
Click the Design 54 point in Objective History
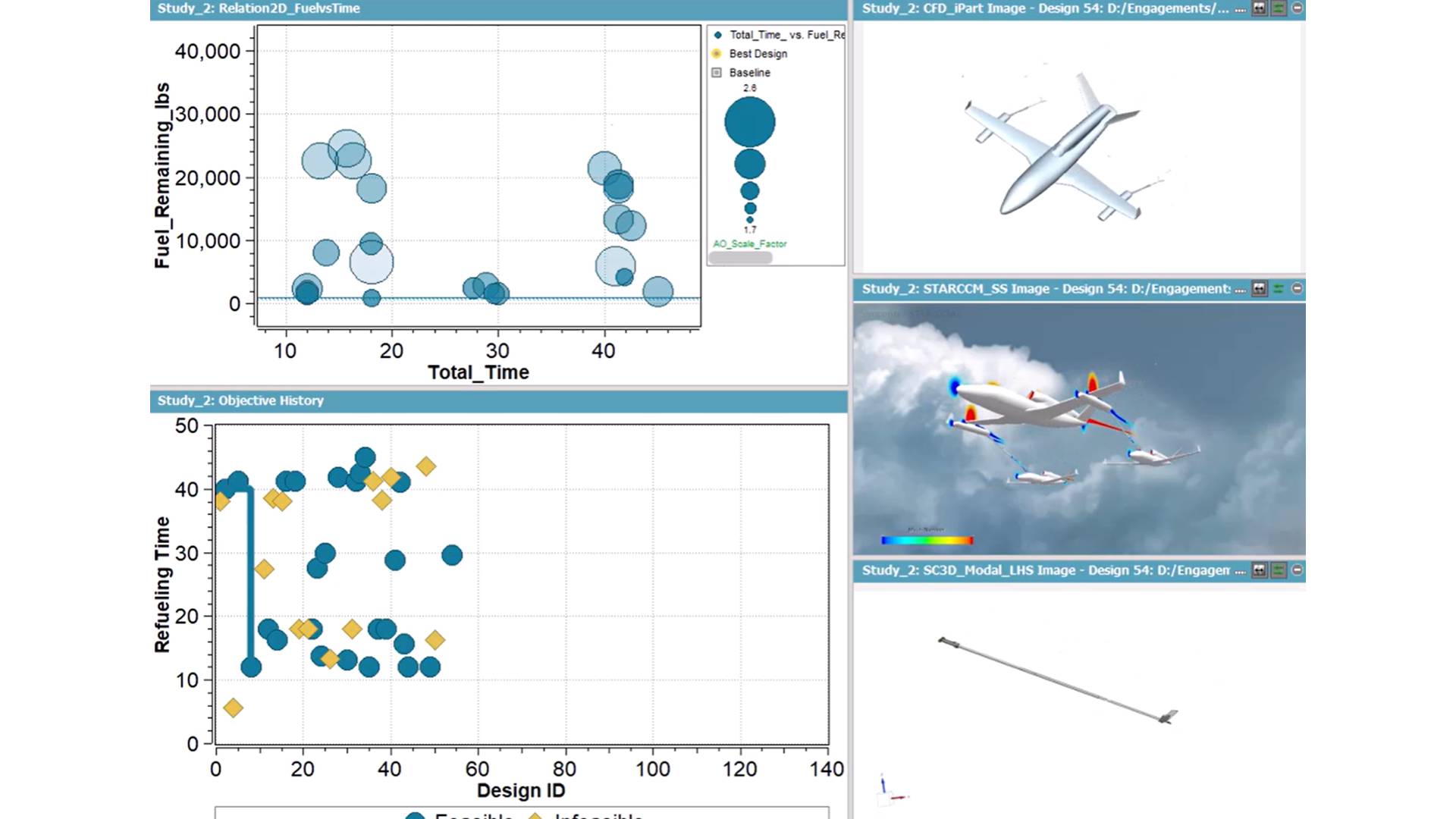coord(452,555)
